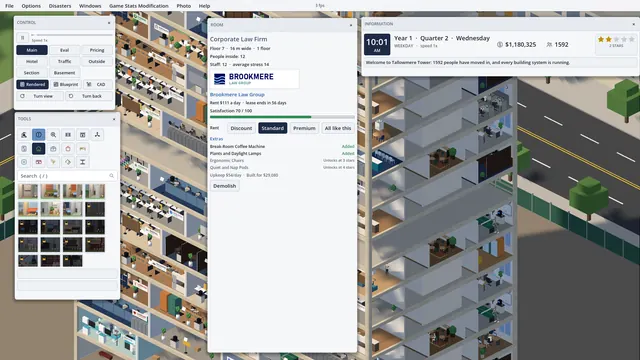Show the Main view in Control panel
This screenshot has width=640, height=360.
click(32, 50)
